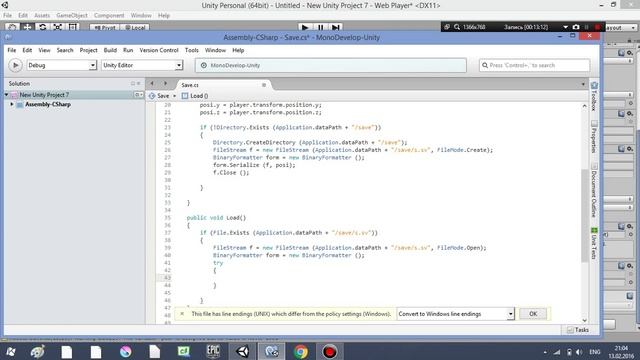Click recorder camera snapshot icon
The width and height of the screenshot is (640, 360).
(x=576, y=27)
